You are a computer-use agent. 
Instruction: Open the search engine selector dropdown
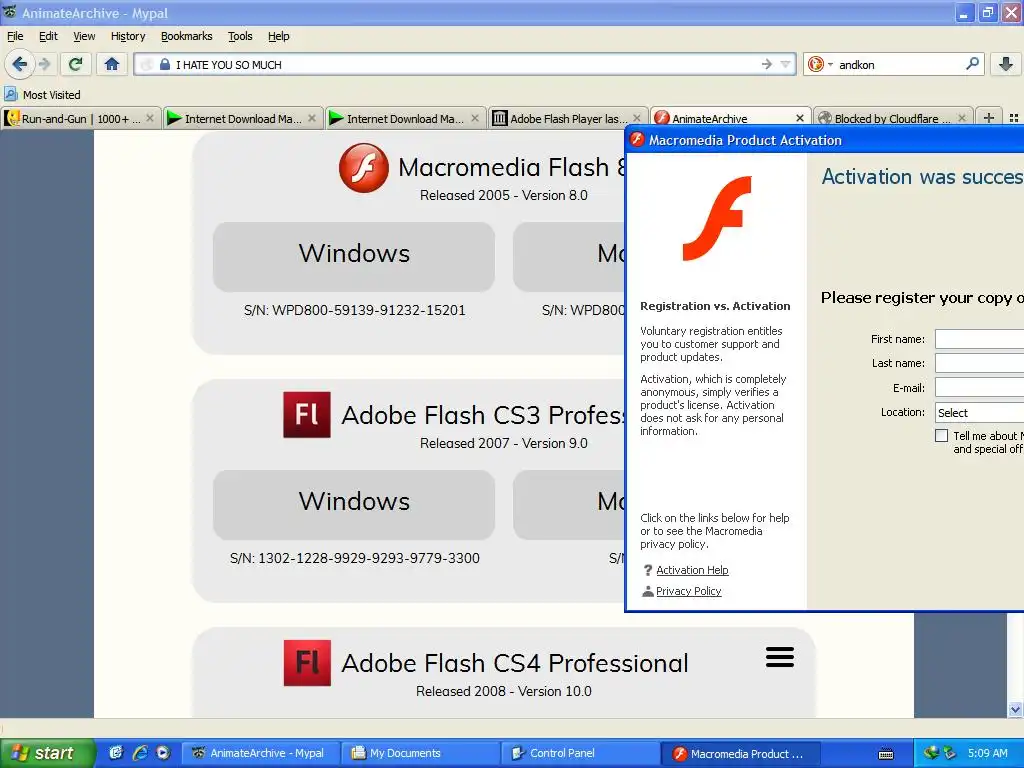[x=820, y=64]
